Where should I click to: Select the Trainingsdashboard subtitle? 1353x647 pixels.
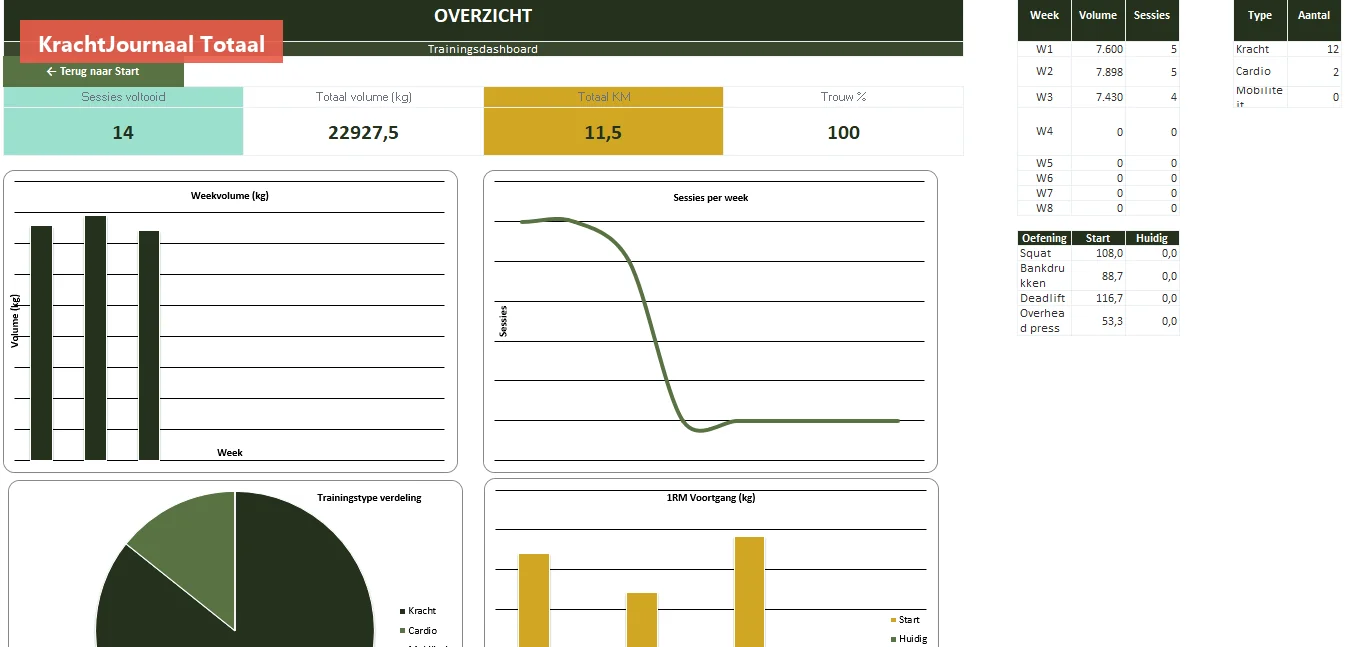pyautogui.click(x=483, y=49)
